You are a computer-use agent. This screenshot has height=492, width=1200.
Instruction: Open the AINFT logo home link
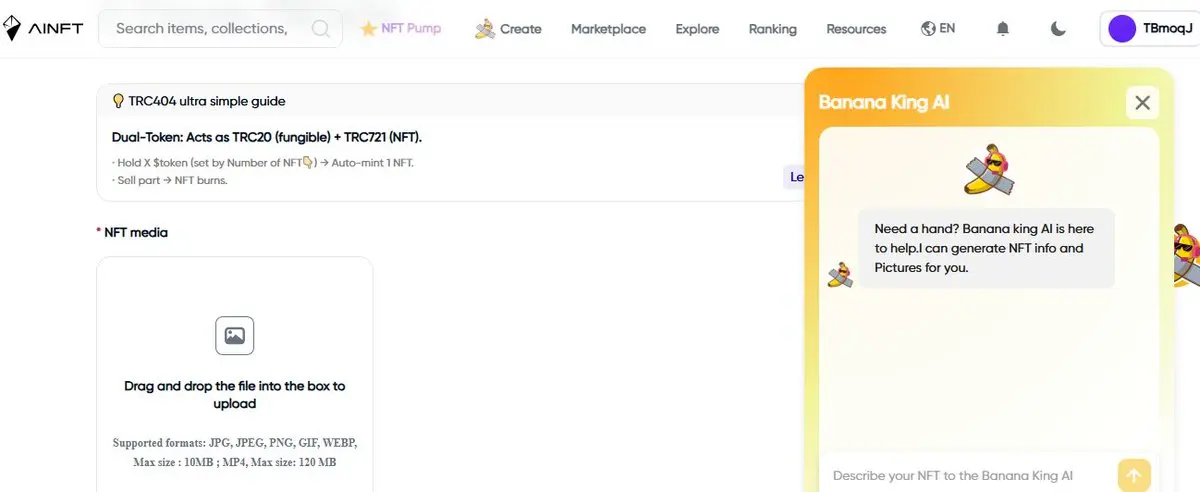[45, 28]
